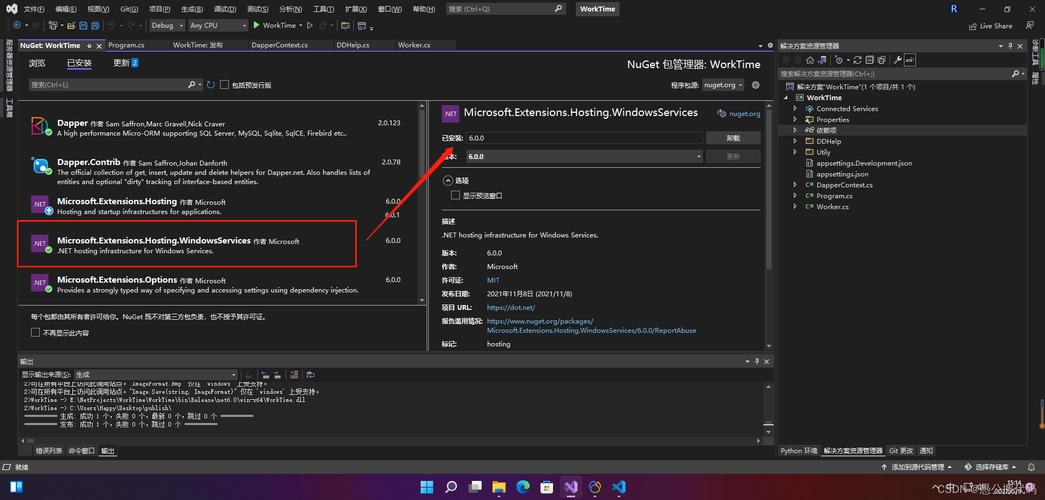Open the MIT license link
The image size is (1045, 500).
click(493, 280)
